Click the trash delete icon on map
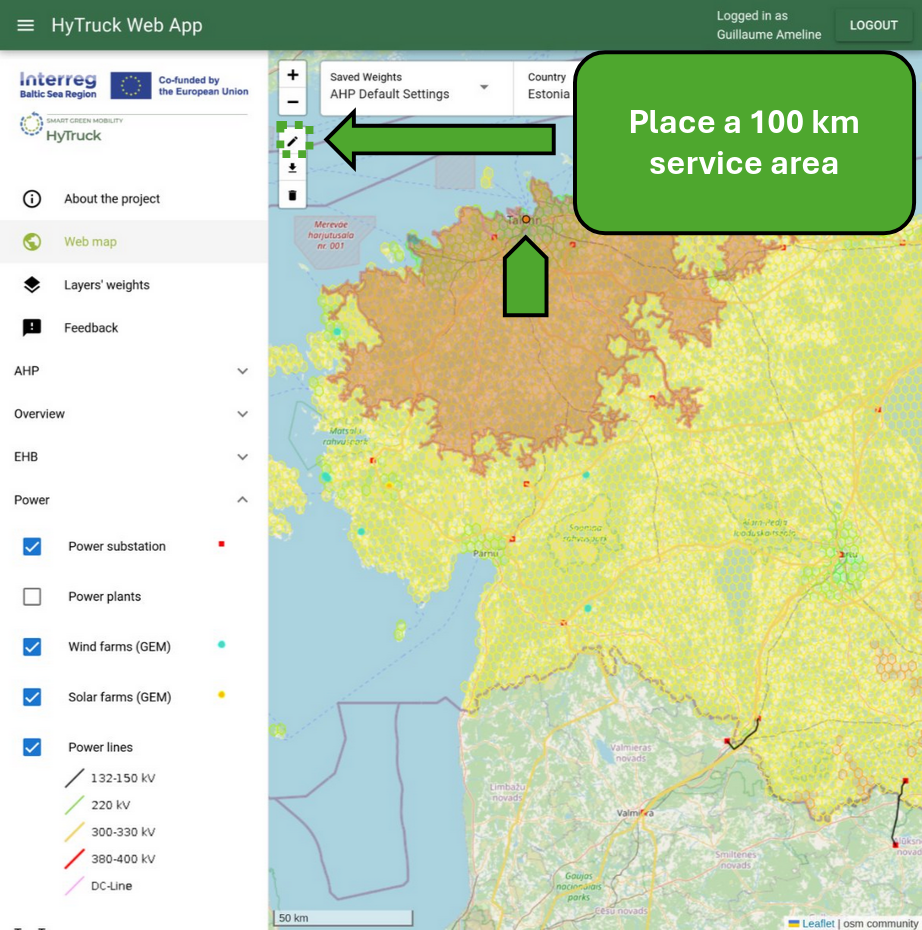 (x=292, y=195)
